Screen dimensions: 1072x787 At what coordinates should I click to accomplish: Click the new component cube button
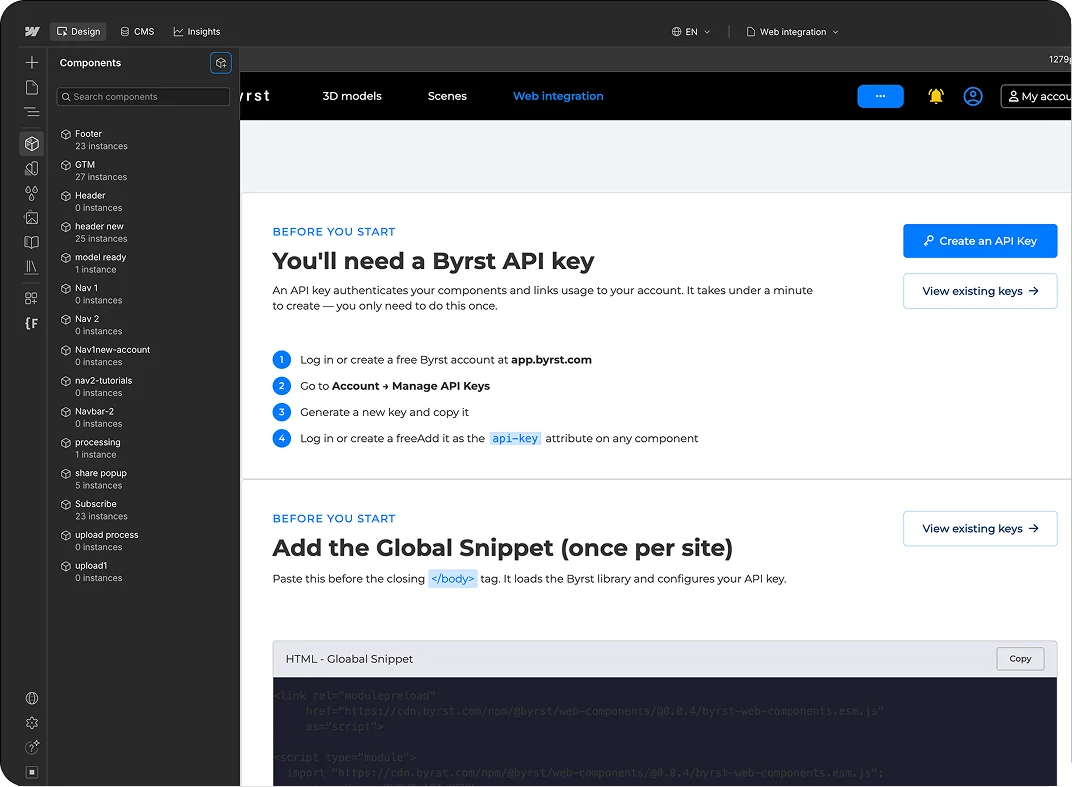tap(221, 63)
